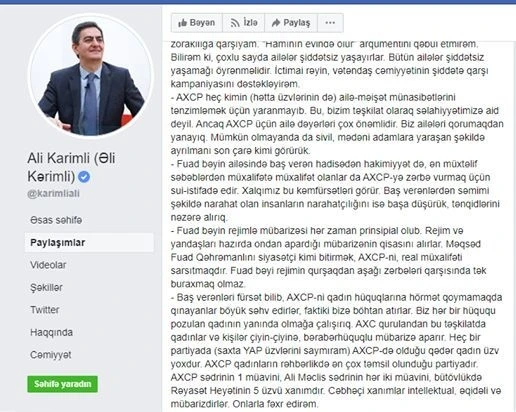The height and width of the screenshot is (412, 516).
Task: Click the İzlə follow button label
Action: [x=250, y=23]
